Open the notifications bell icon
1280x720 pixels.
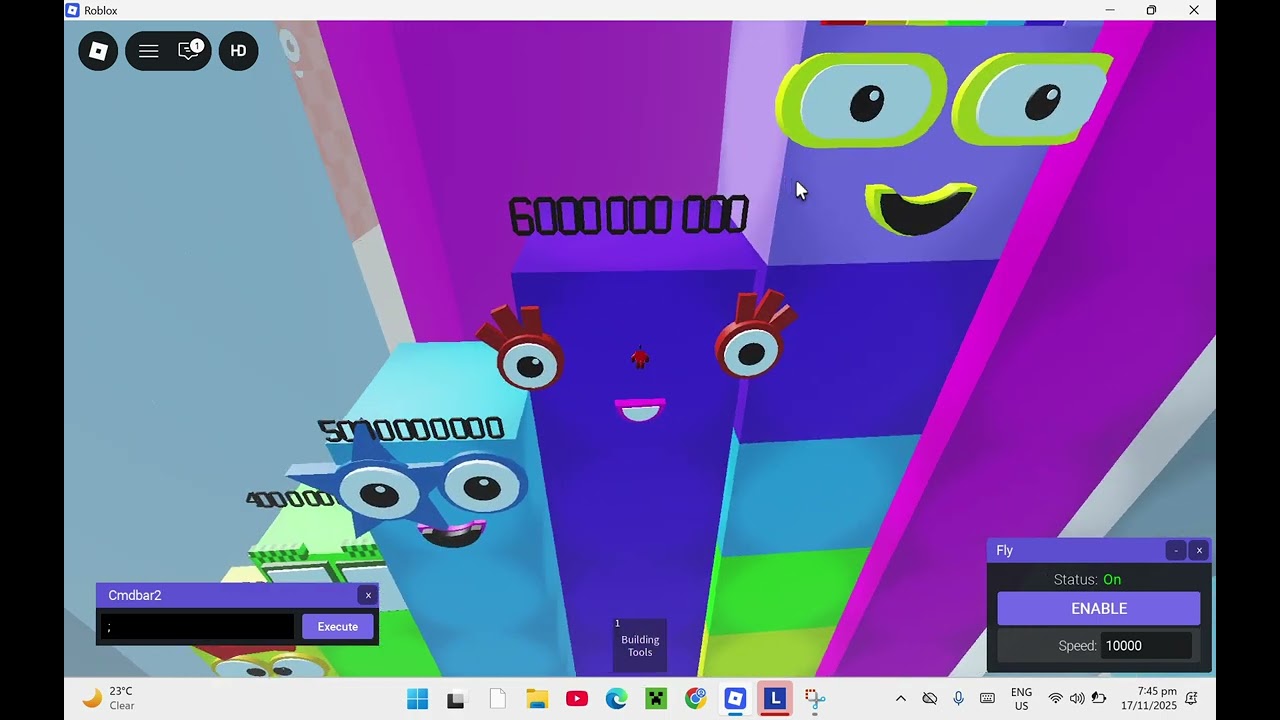pyautogui.click(x=1192, y=699)
